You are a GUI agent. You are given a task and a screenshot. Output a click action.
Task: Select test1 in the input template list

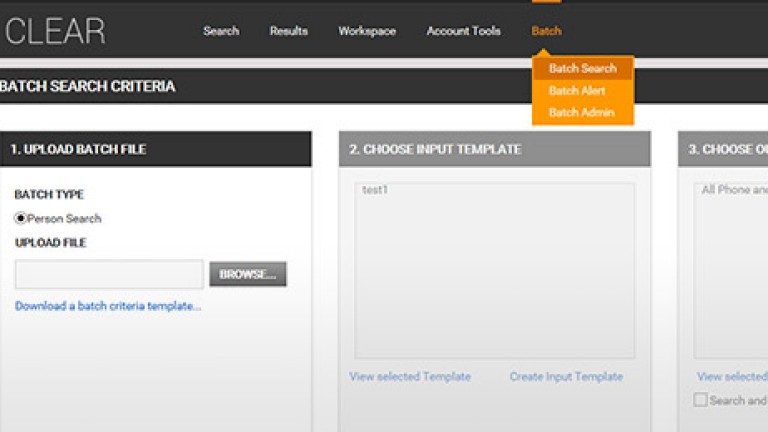point(375,190)
